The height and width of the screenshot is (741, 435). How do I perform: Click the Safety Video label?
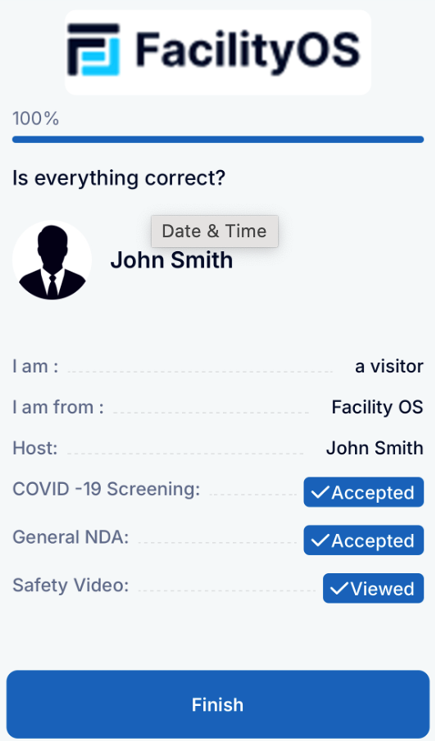pyautogui.click(x=70, y=585)
